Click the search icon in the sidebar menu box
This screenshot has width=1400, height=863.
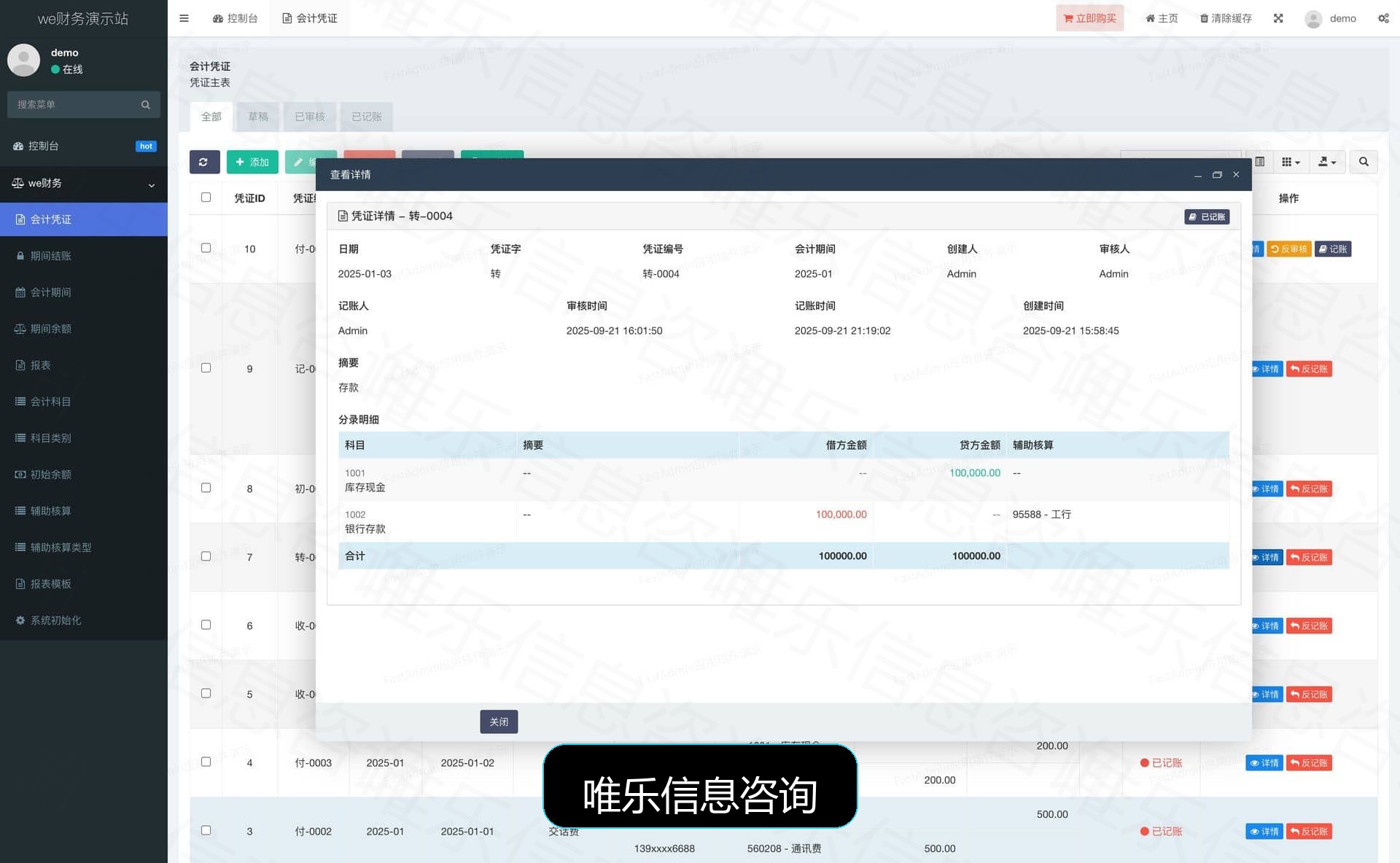[146, 105]
